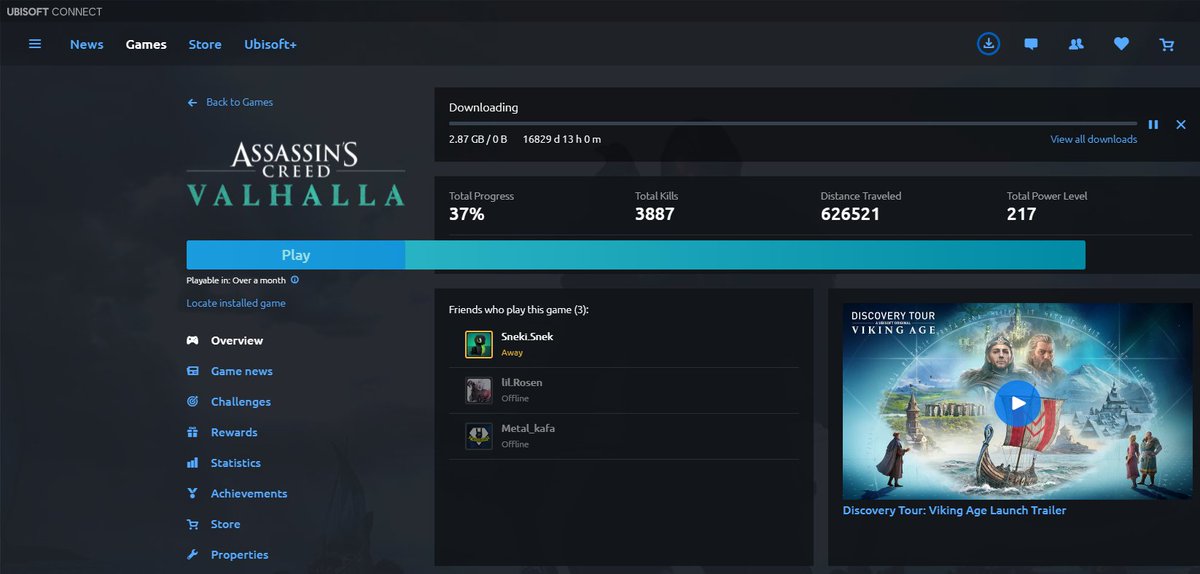Click the Friends who play this game heading
Viewport: 1200px width, 574px height.
tap(519, 310)
